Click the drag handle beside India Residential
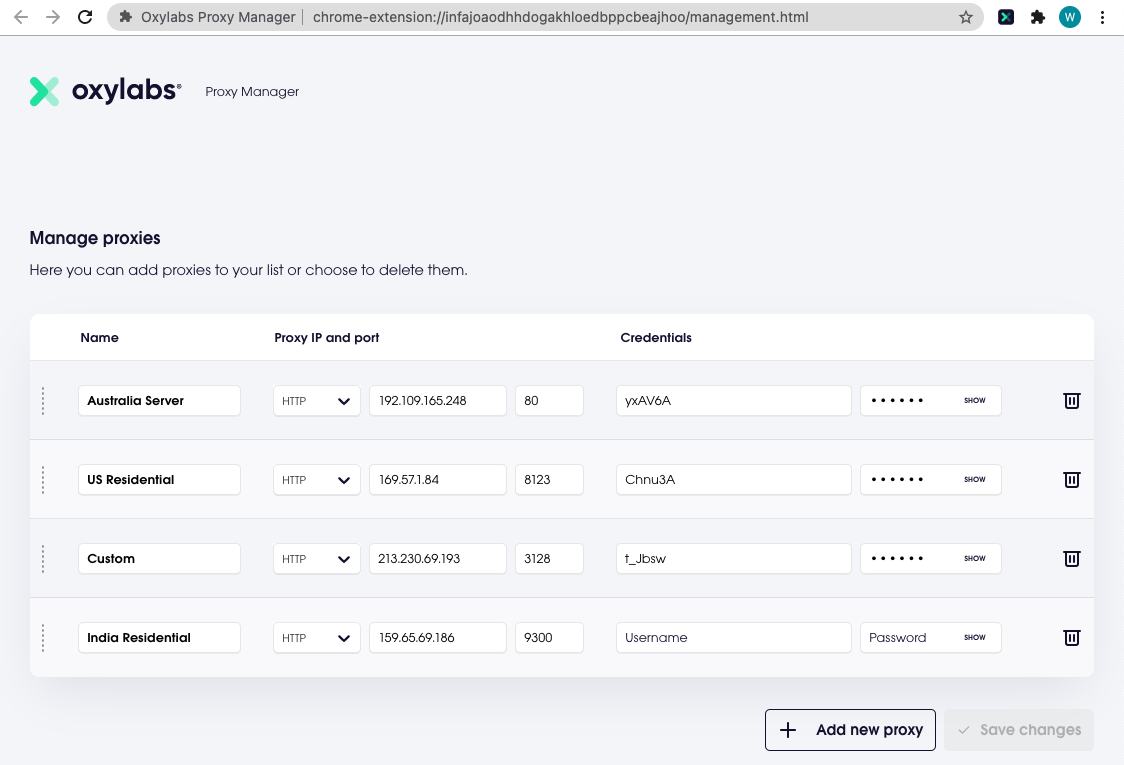1124x765 pixels. pyautogui.click(x=43, y=637)
